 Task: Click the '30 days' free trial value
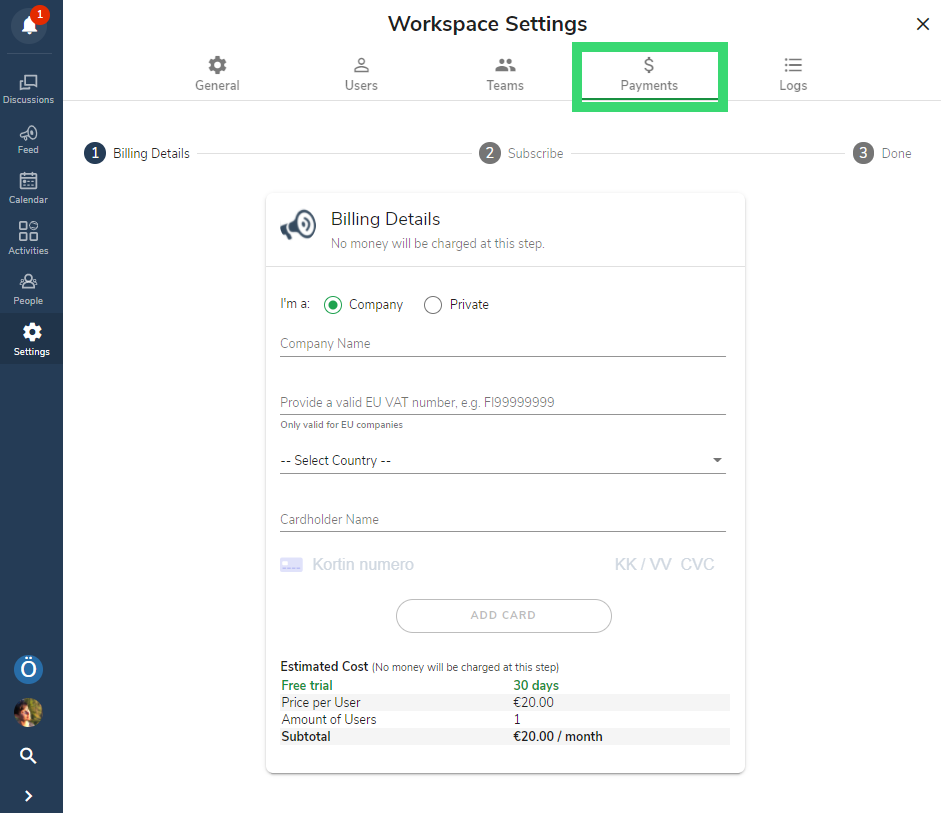click(536, 685)
